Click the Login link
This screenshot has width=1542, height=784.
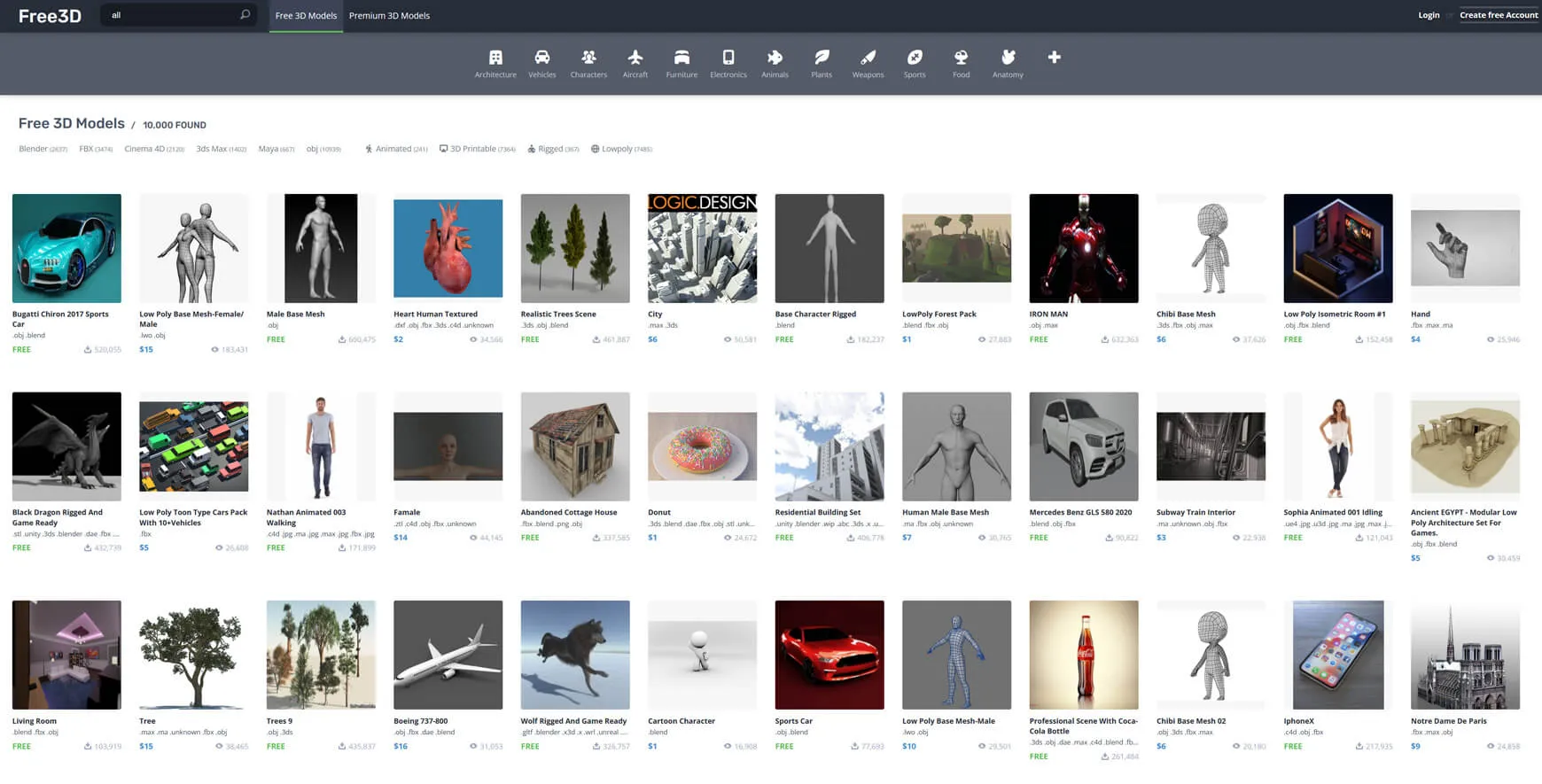pyautogui.click(x=1429, y=15)
